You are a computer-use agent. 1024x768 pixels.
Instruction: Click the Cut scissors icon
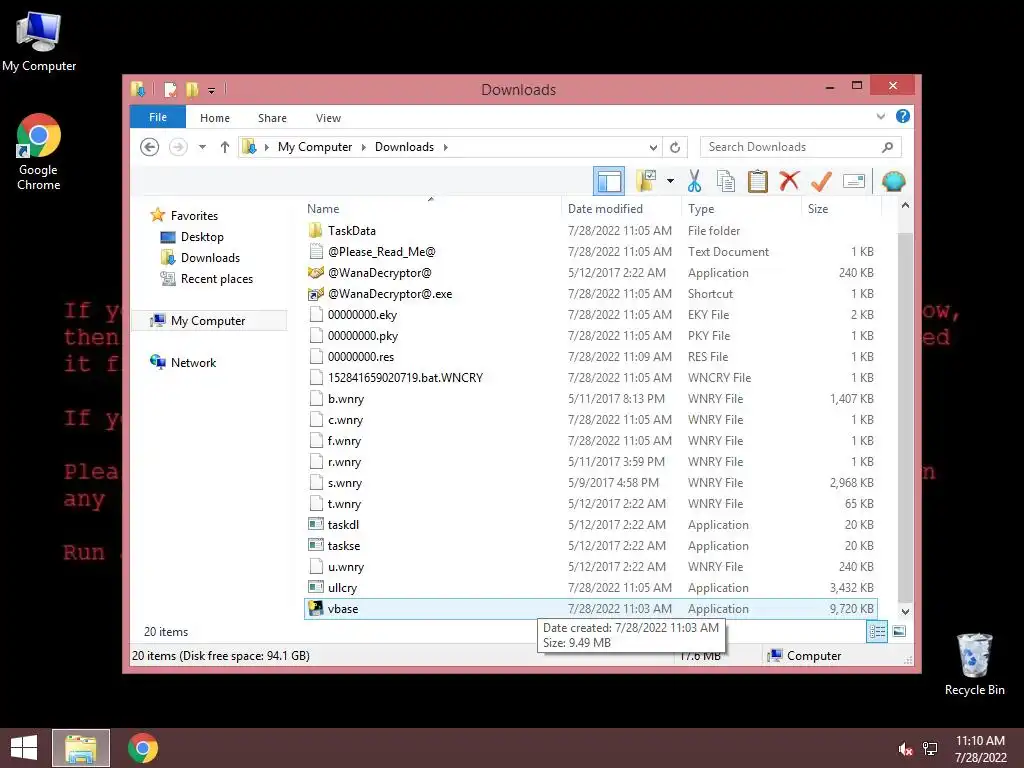[x=694, y=181]
